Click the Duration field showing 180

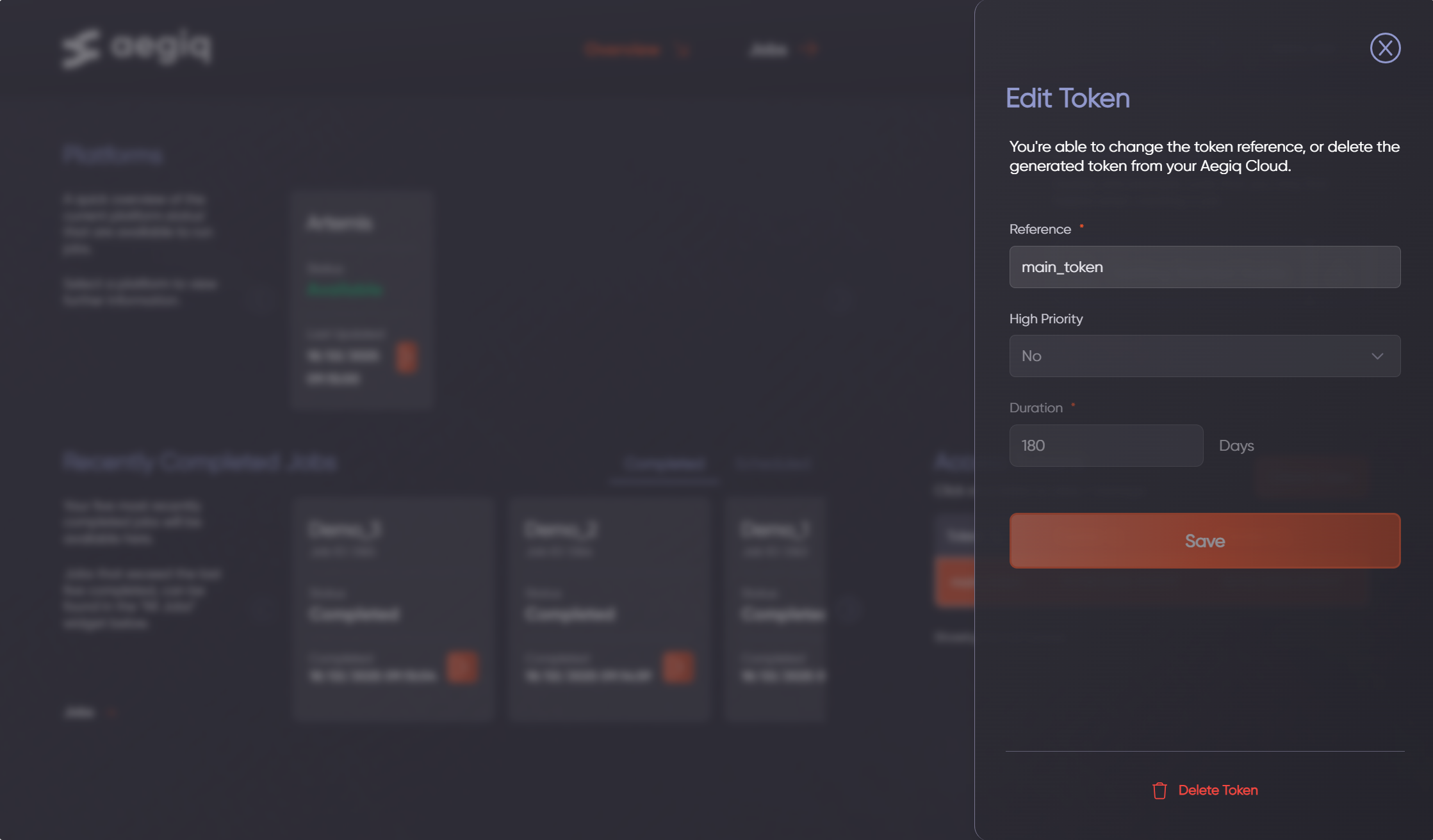coord(1106,446)
